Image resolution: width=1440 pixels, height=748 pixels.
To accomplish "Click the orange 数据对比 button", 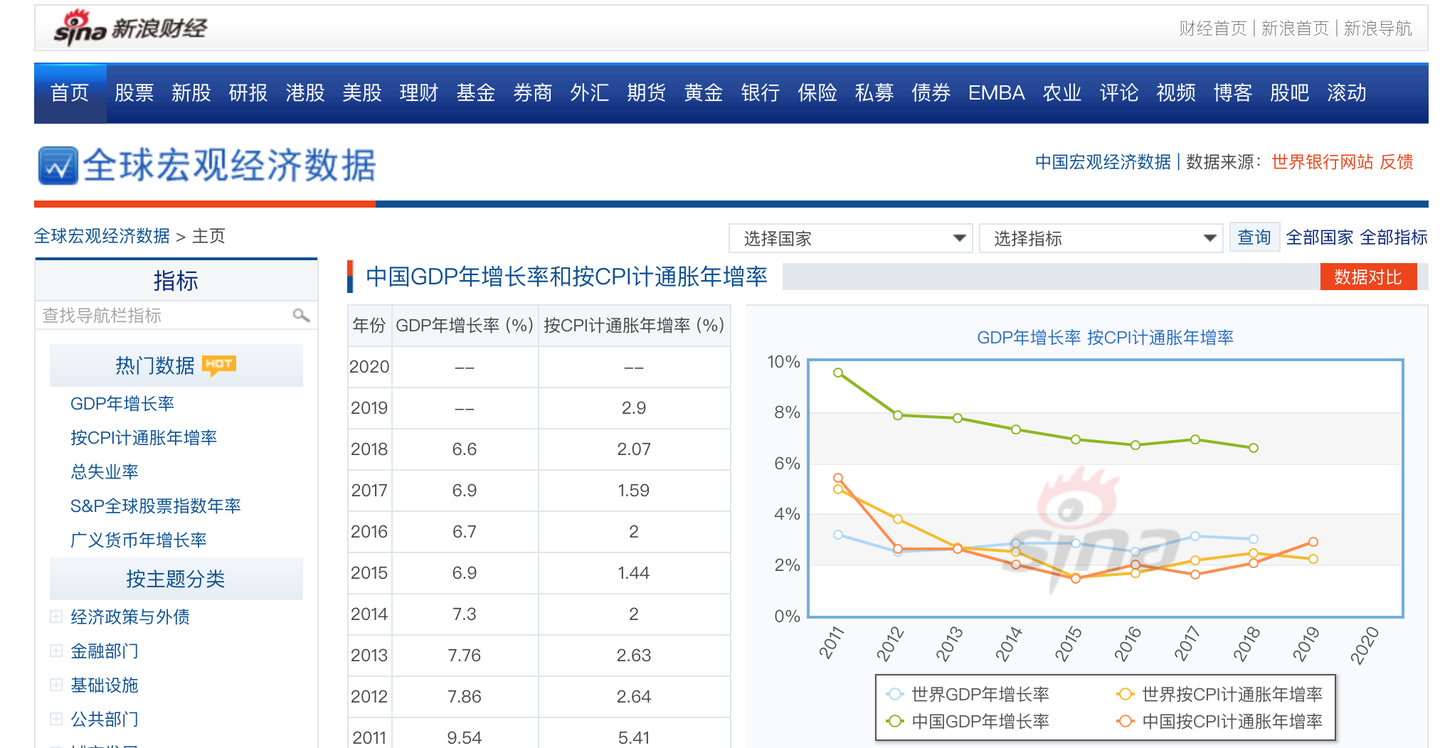I will click(x=1368, y=277).
